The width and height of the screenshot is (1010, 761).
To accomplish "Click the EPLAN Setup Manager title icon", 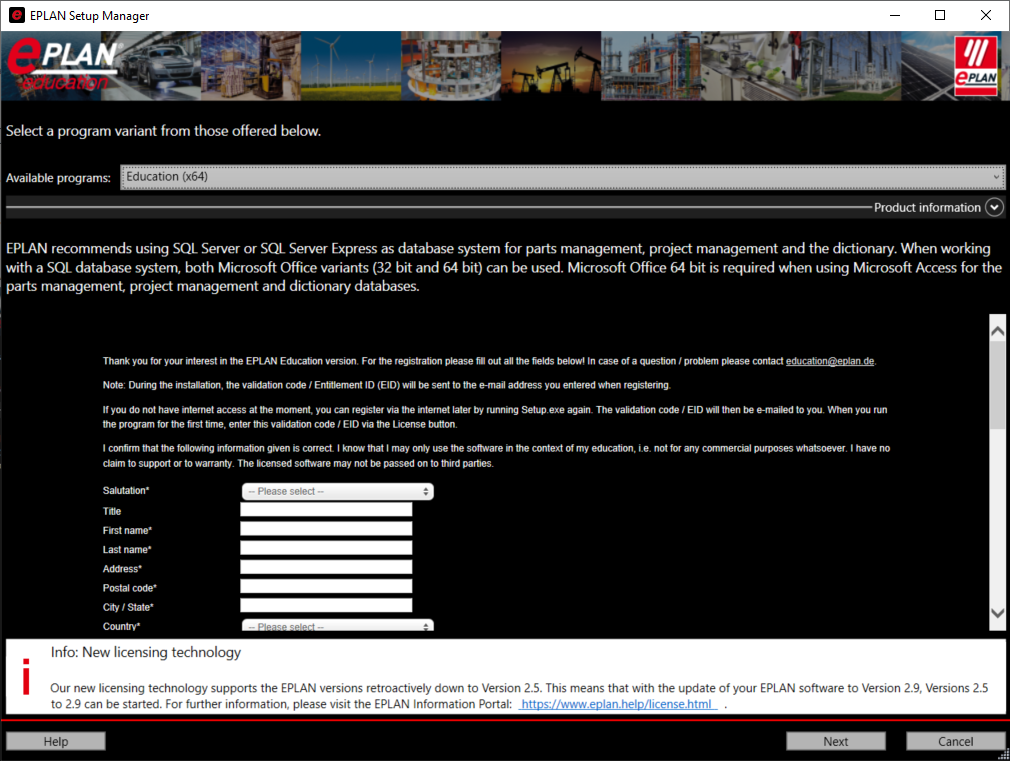I will click(17, 15).
